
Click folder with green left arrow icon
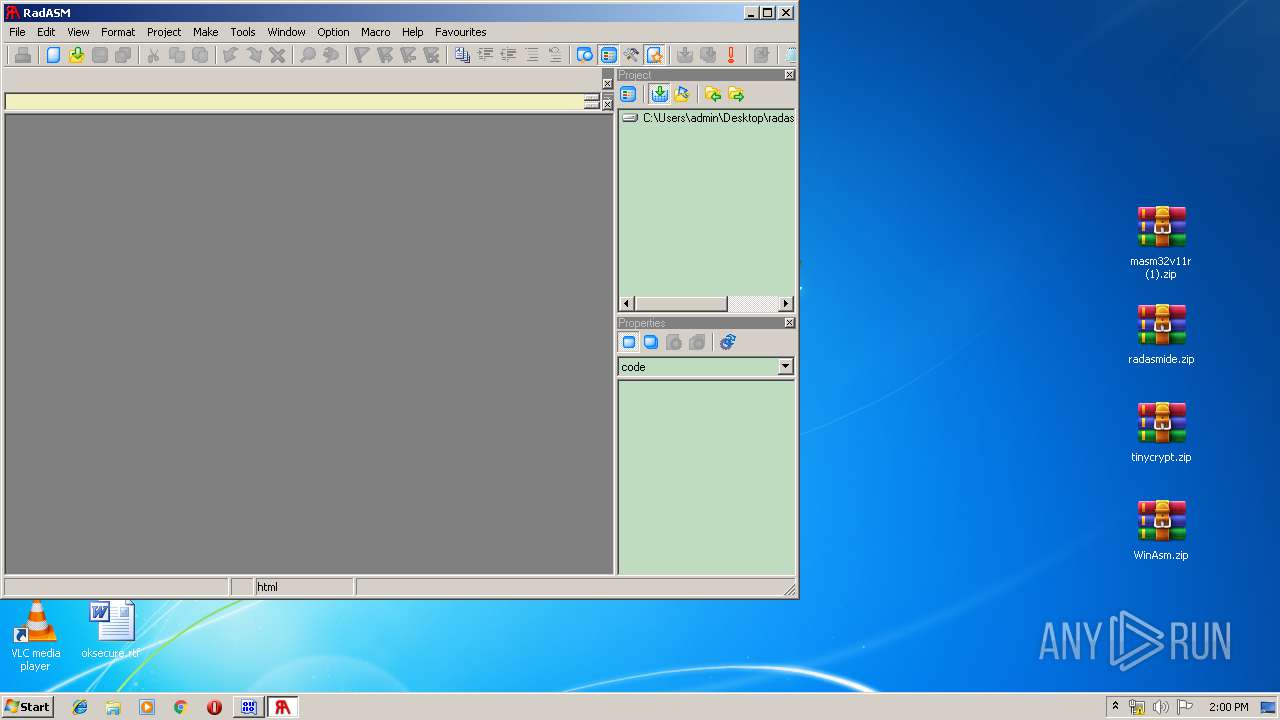pos(713,94)
